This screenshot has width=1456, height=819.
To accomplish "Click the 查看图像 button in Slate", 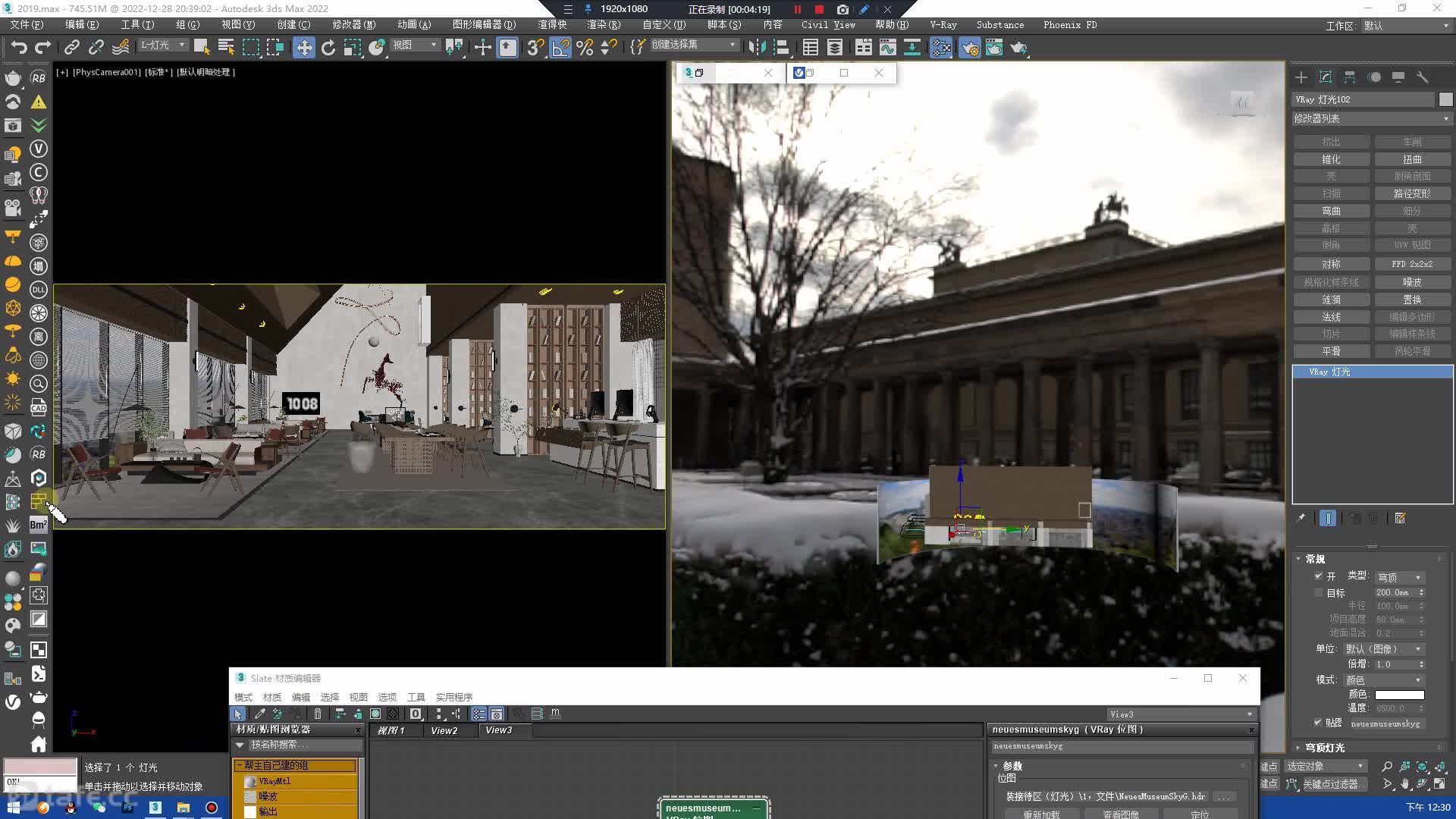I will tap(1121, 814).
